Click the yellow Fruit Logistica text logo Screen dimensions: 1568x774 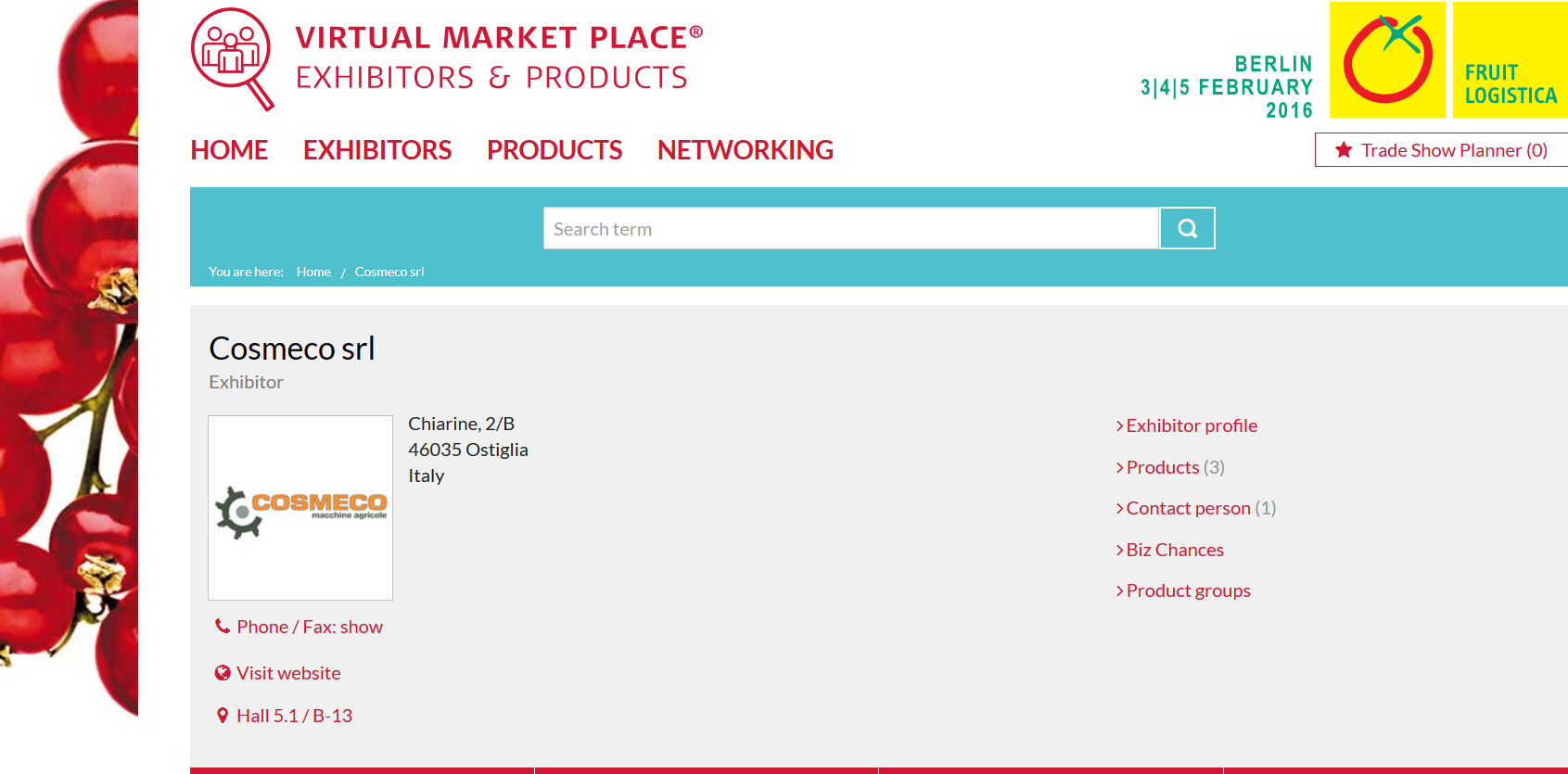tap(1509, 59)
